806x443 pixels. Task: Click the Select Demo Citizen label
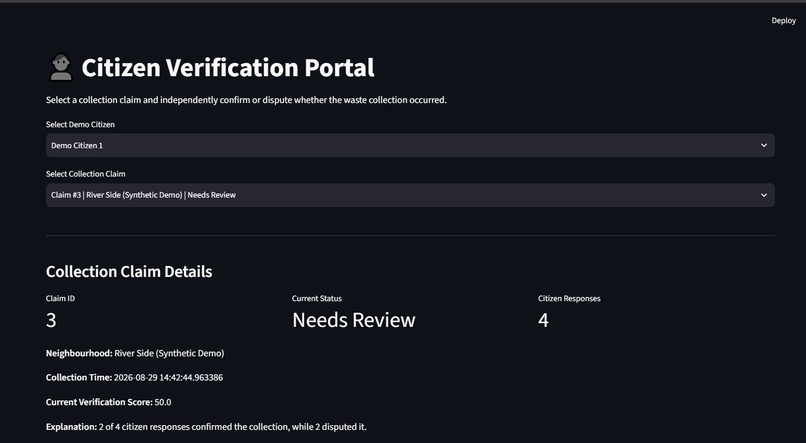[x=80, y=124]
